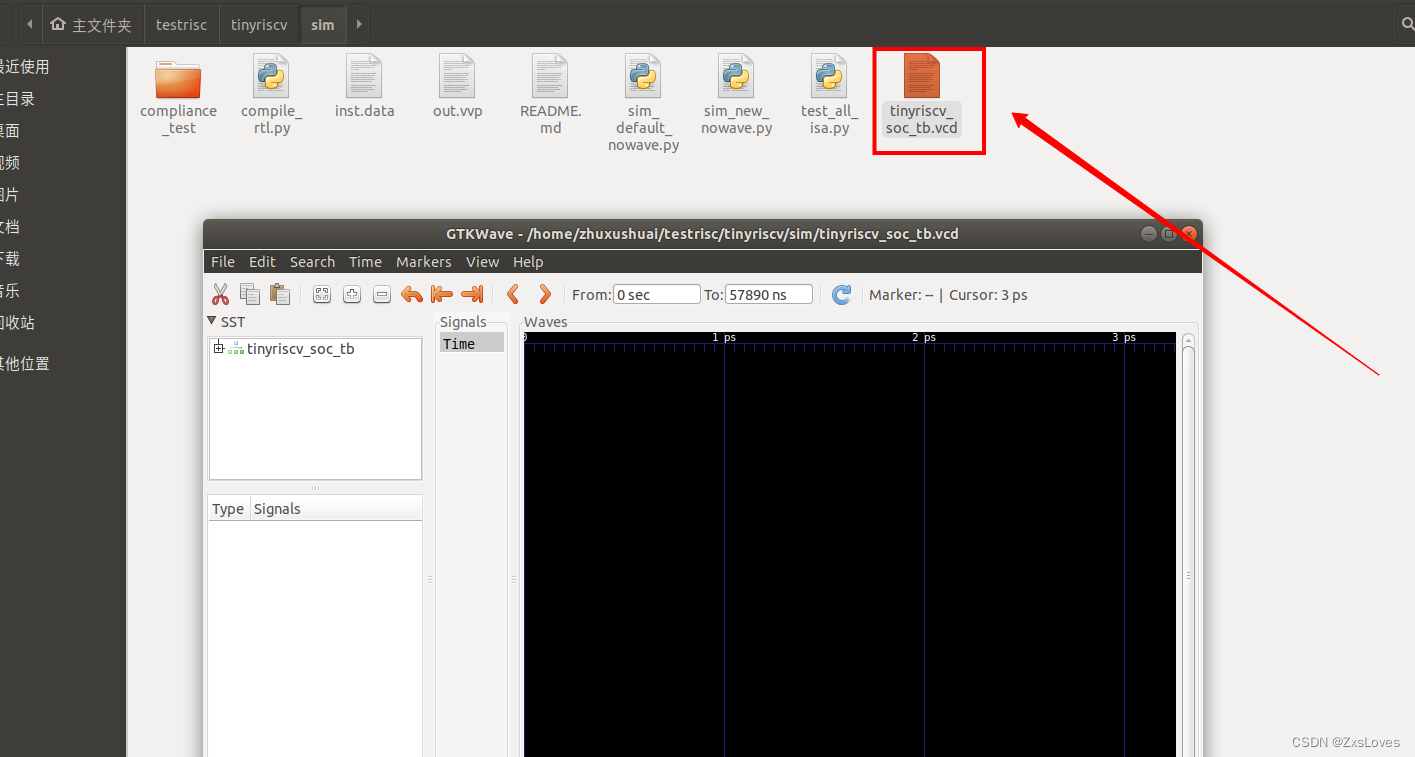Open 回收站 in the file manager sidebar
The width and height of the screenshot is (1415, 757).
coord(17,323)
